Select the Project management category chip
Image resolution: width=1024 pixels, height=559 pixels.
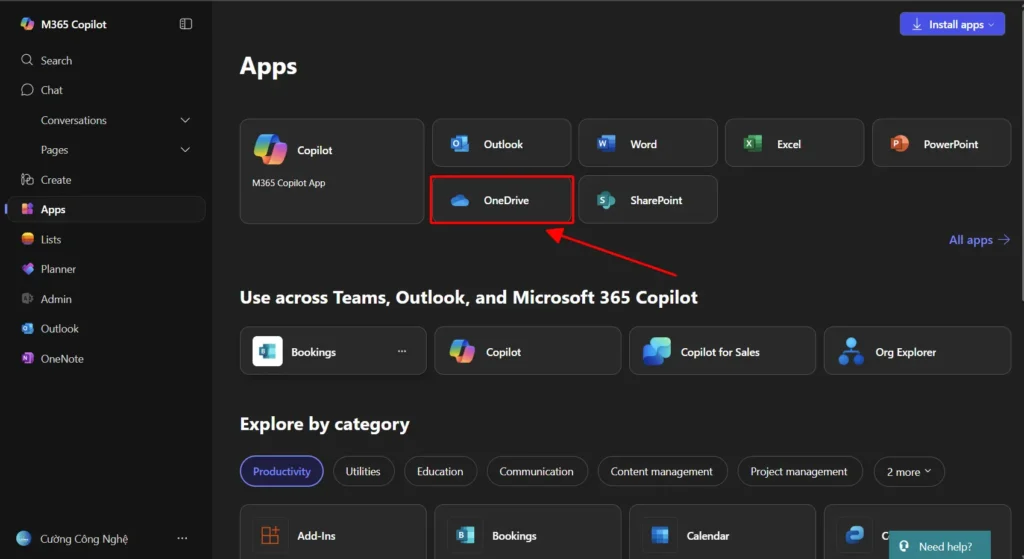pyautogui.click(x=799, y=471)
